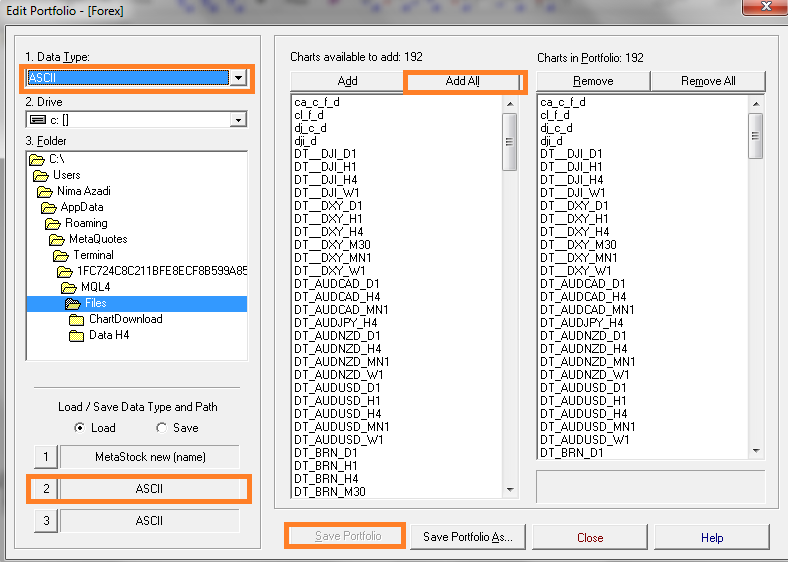Select the AppData folder
788x562 pixels.
click(72, 207)
